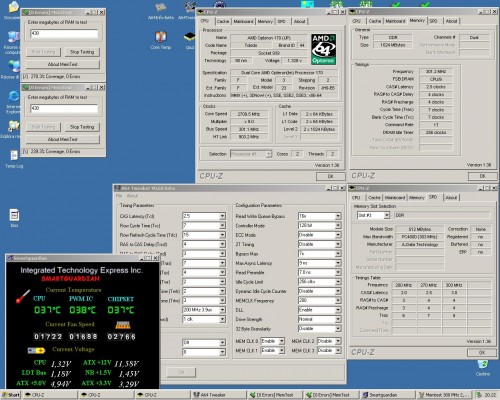Open the Documenti folder desktop icon

tap(13, 7)
